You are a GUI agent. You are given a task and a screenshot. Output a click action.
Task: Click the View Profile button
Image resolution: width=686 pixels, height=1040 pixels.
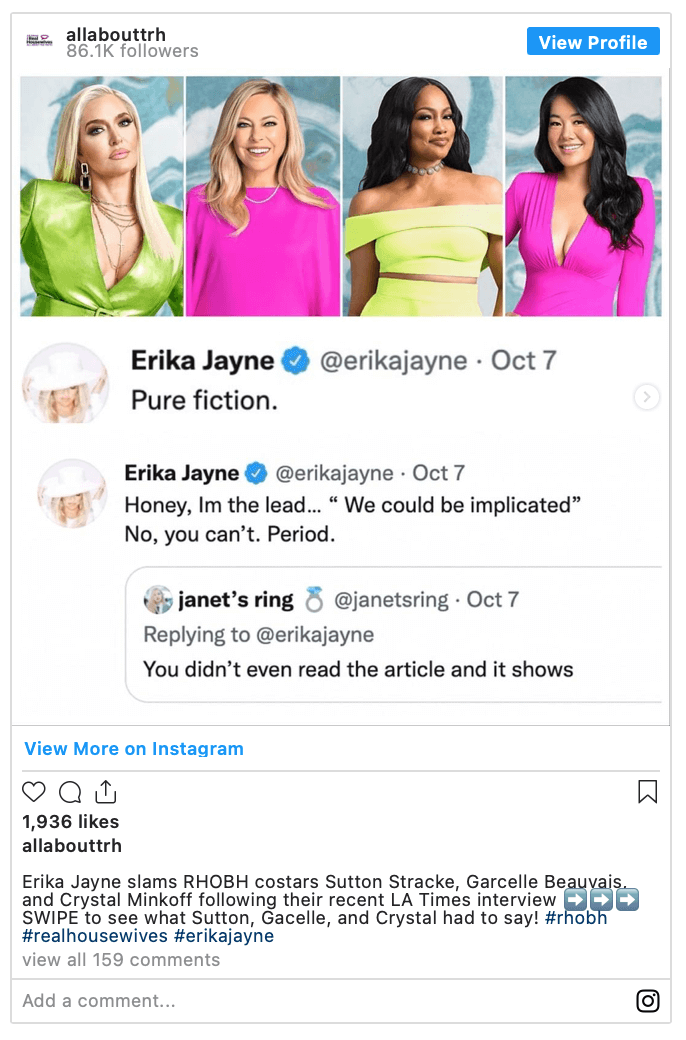[x=593, y=42]
